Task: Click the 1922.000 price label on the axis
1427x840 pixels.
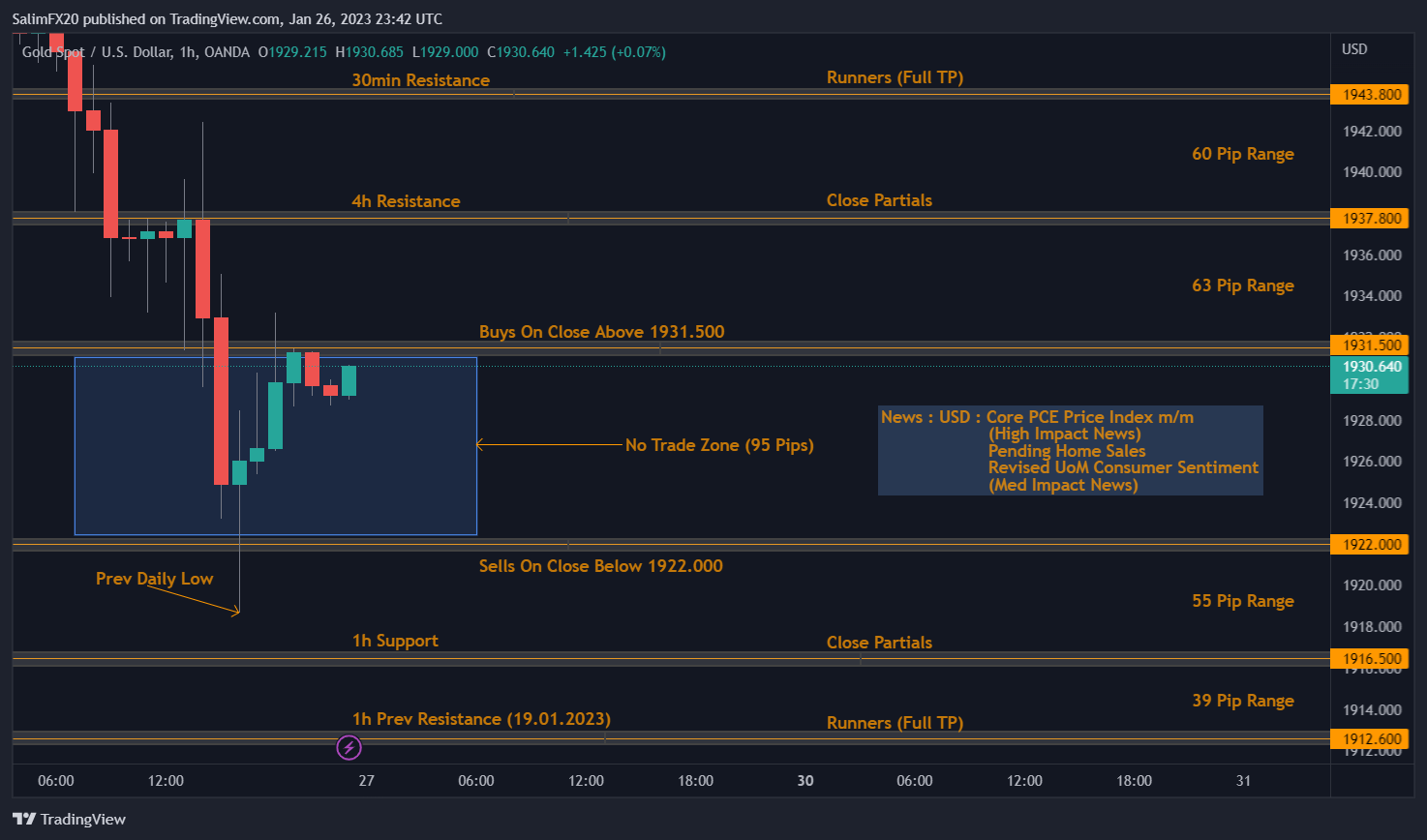Action: tap(1369, 544)
